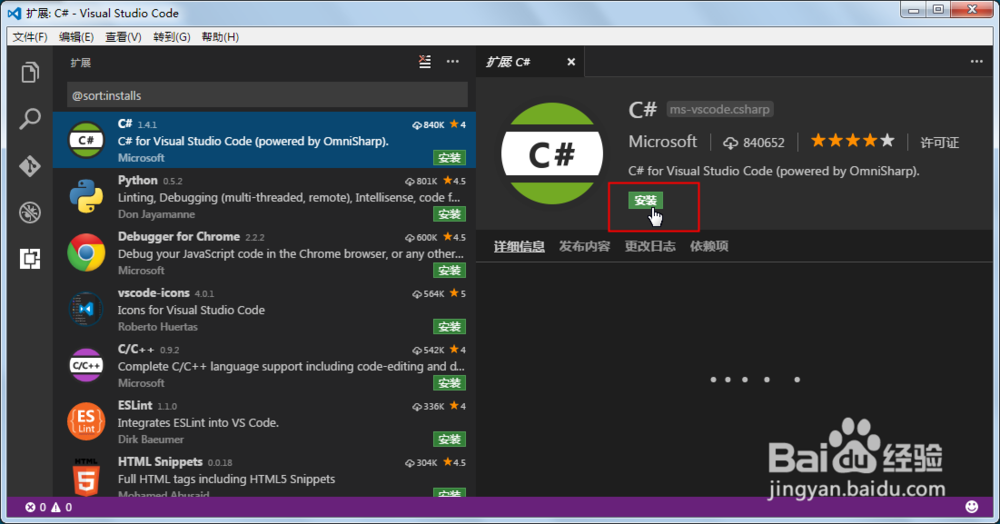Viewport: 1000px width, 524px height.
Task: Click the smiley feedback icon in status bar
Action: point(971,507)
